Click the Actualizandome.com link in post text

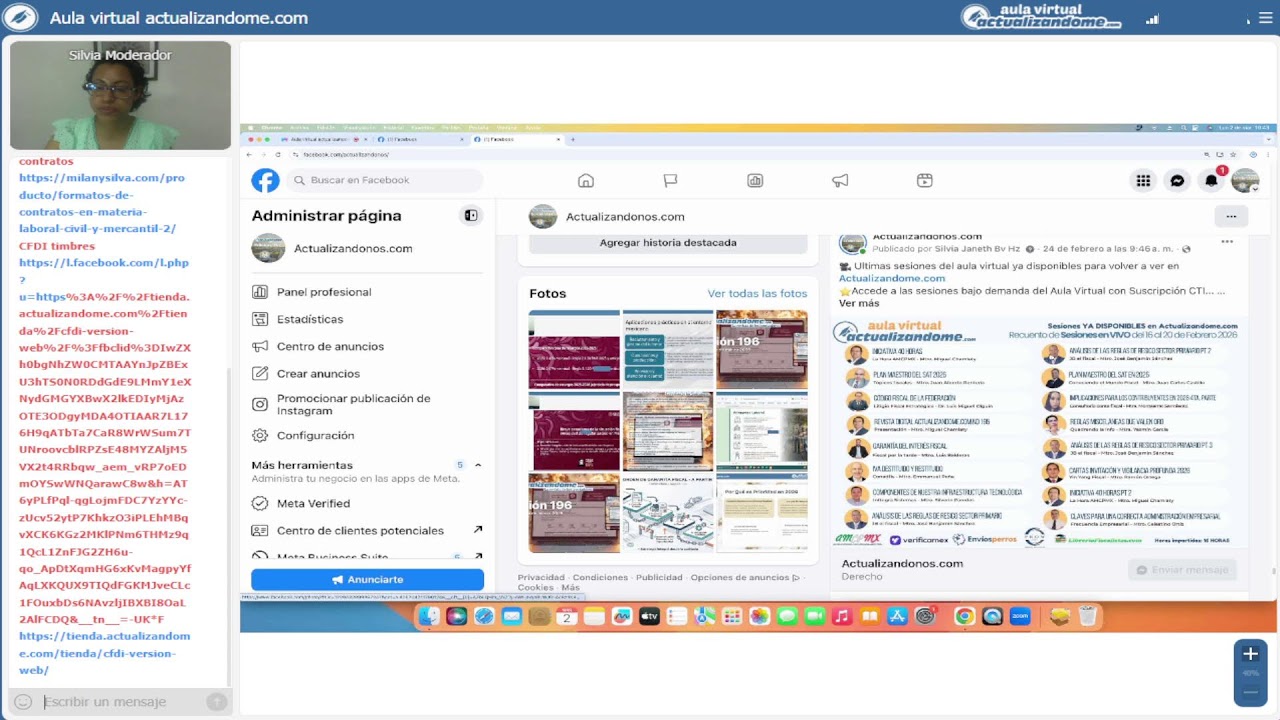[892, 278]
